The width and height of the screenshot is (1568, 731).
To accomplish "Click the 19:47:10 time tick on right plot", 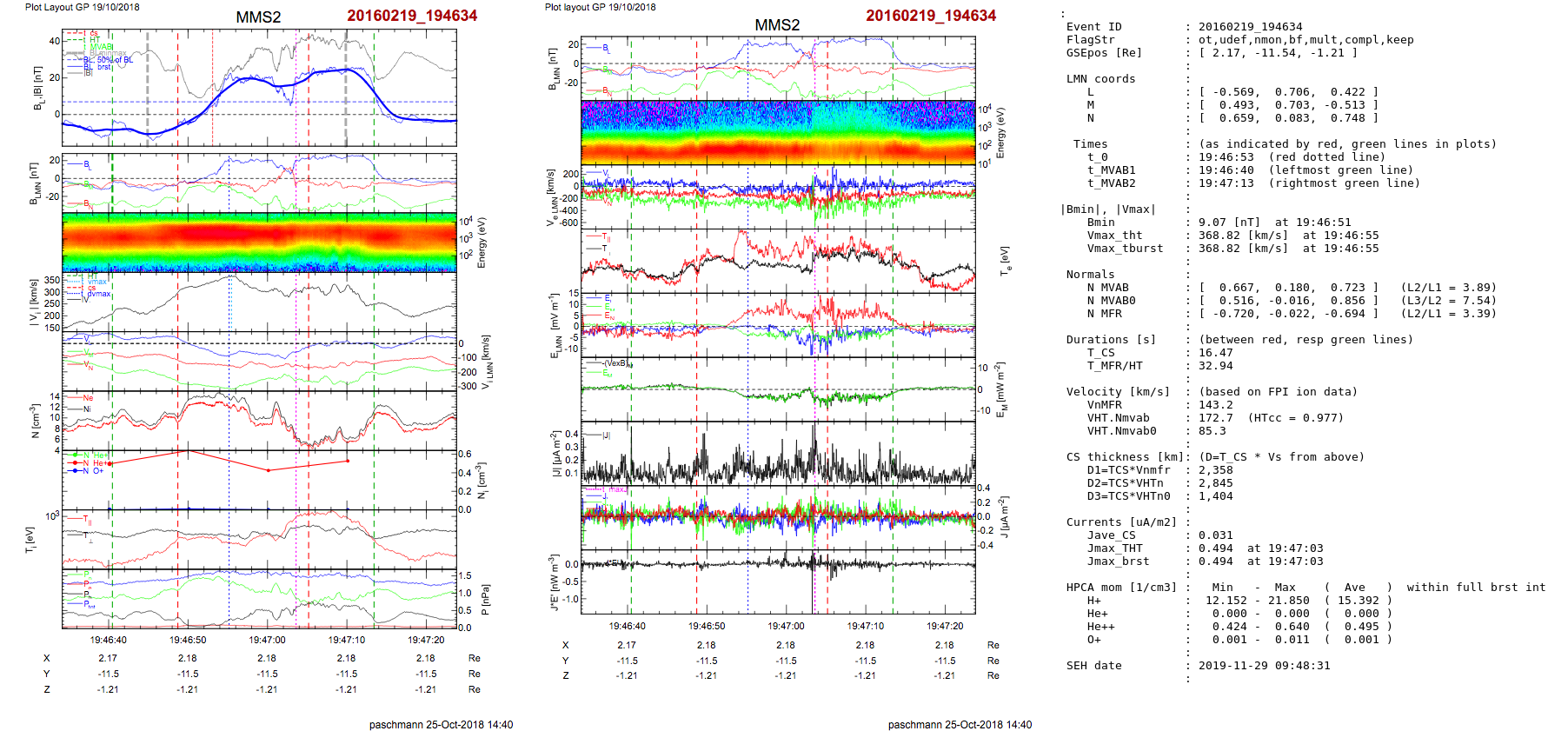I will pos(866,626).
